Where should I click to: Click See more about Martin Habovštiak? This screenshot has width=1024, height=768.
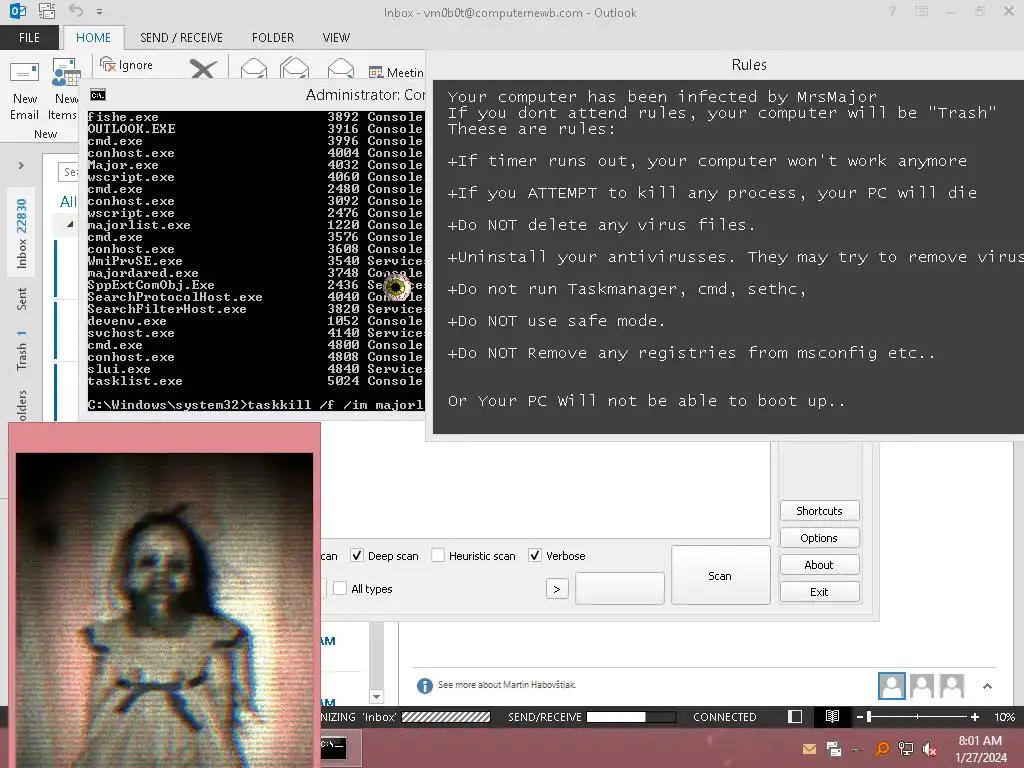click(x=507, y=684)
